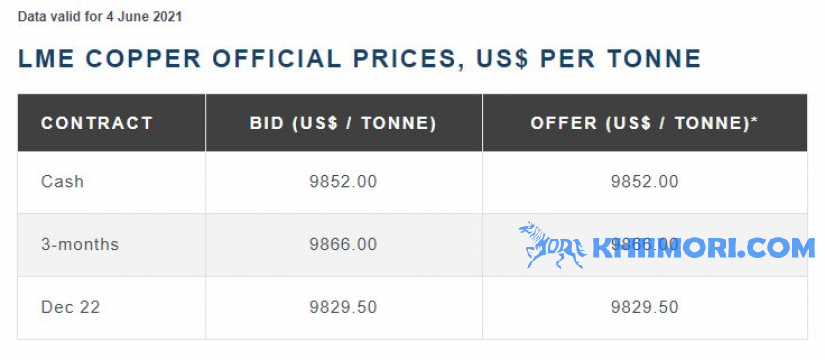Select the BID (US$ / TONNE) column header
Viewport: 825px width, 360px height.
pyautogui.click(x=343, y=123)
